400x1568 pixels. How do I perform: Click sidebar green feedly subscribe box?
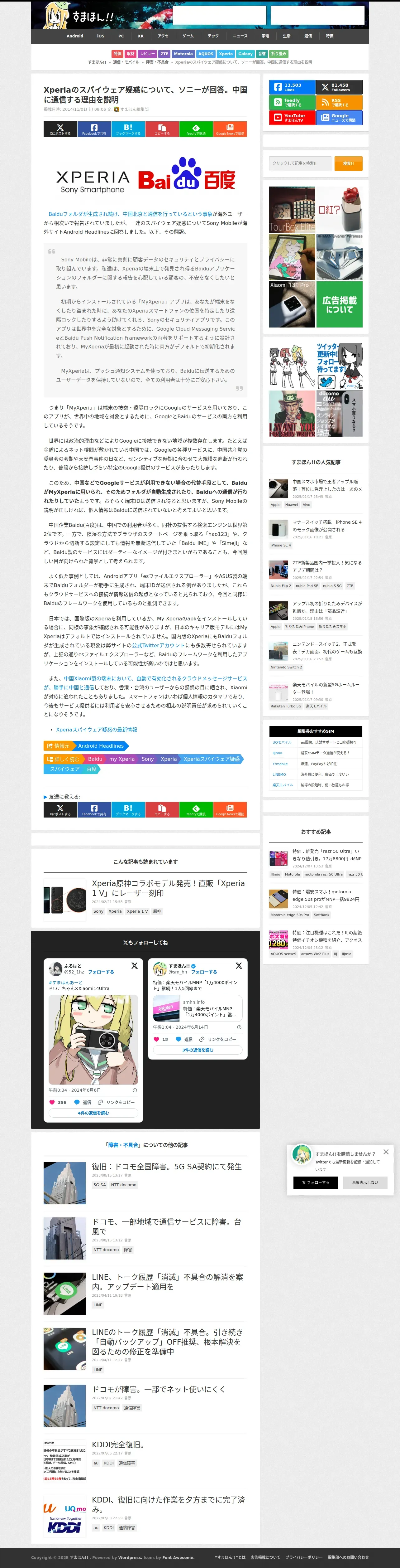(x=293, y=102)
